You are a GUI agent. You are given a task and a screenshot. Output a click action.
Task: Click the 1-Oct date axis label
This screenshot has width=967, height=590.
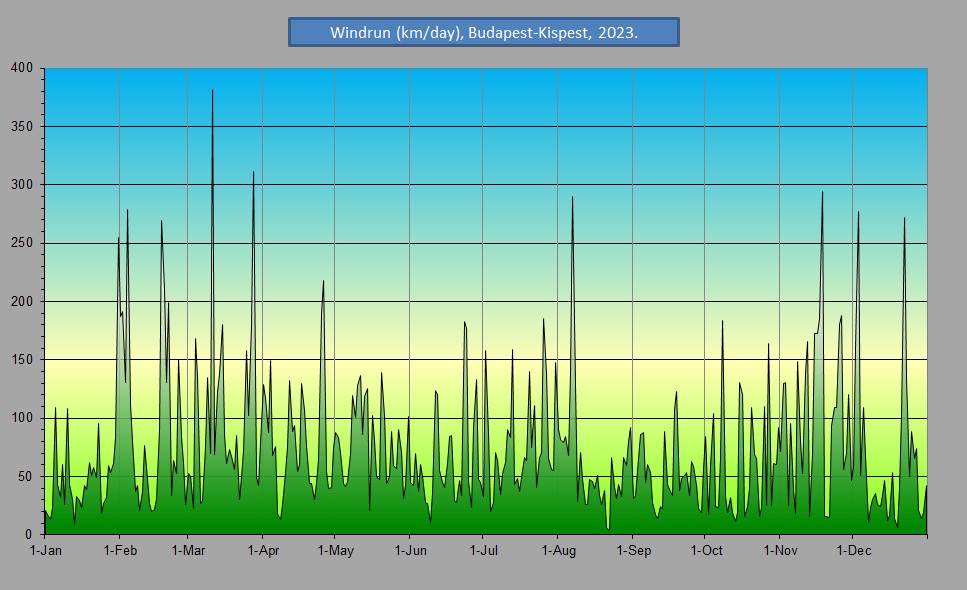[x=705, y=550]
